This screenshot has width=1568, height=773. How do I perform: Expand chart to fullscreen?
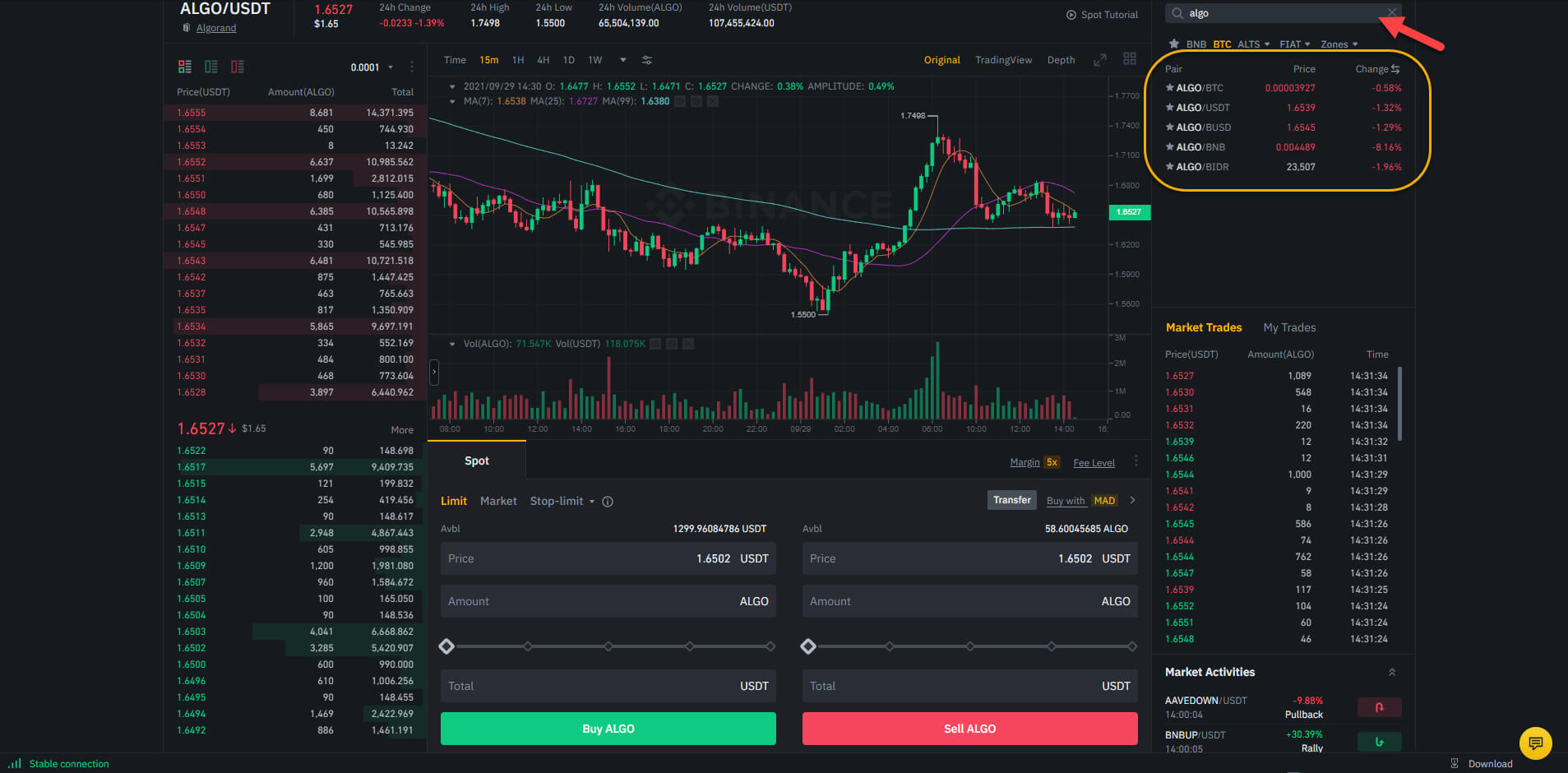[1100, 60]
